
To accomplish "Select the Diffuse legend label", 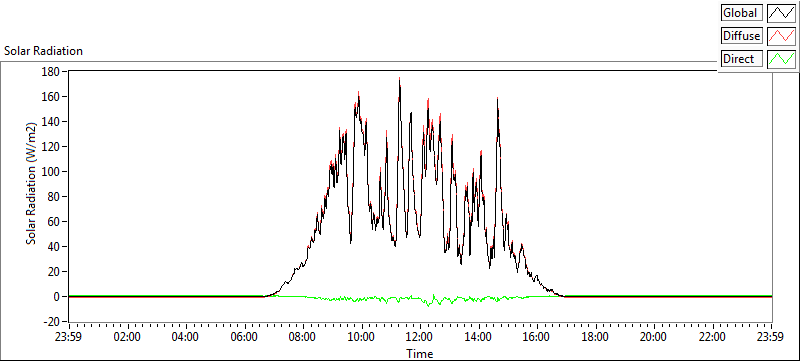I will click(x=741, y=36).
